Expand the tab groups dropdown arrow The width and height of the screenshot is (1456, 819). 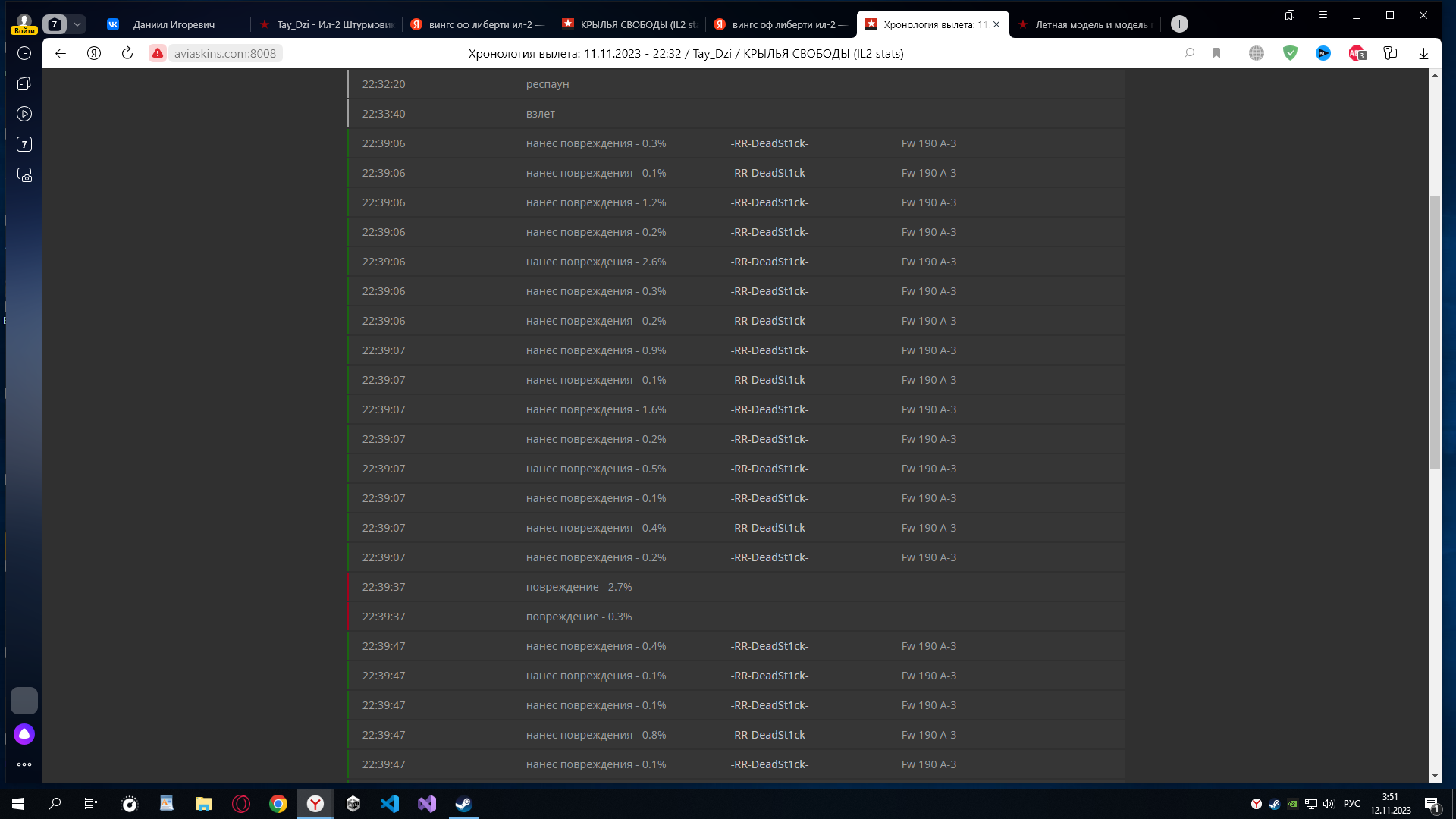(x=77, y=24)
